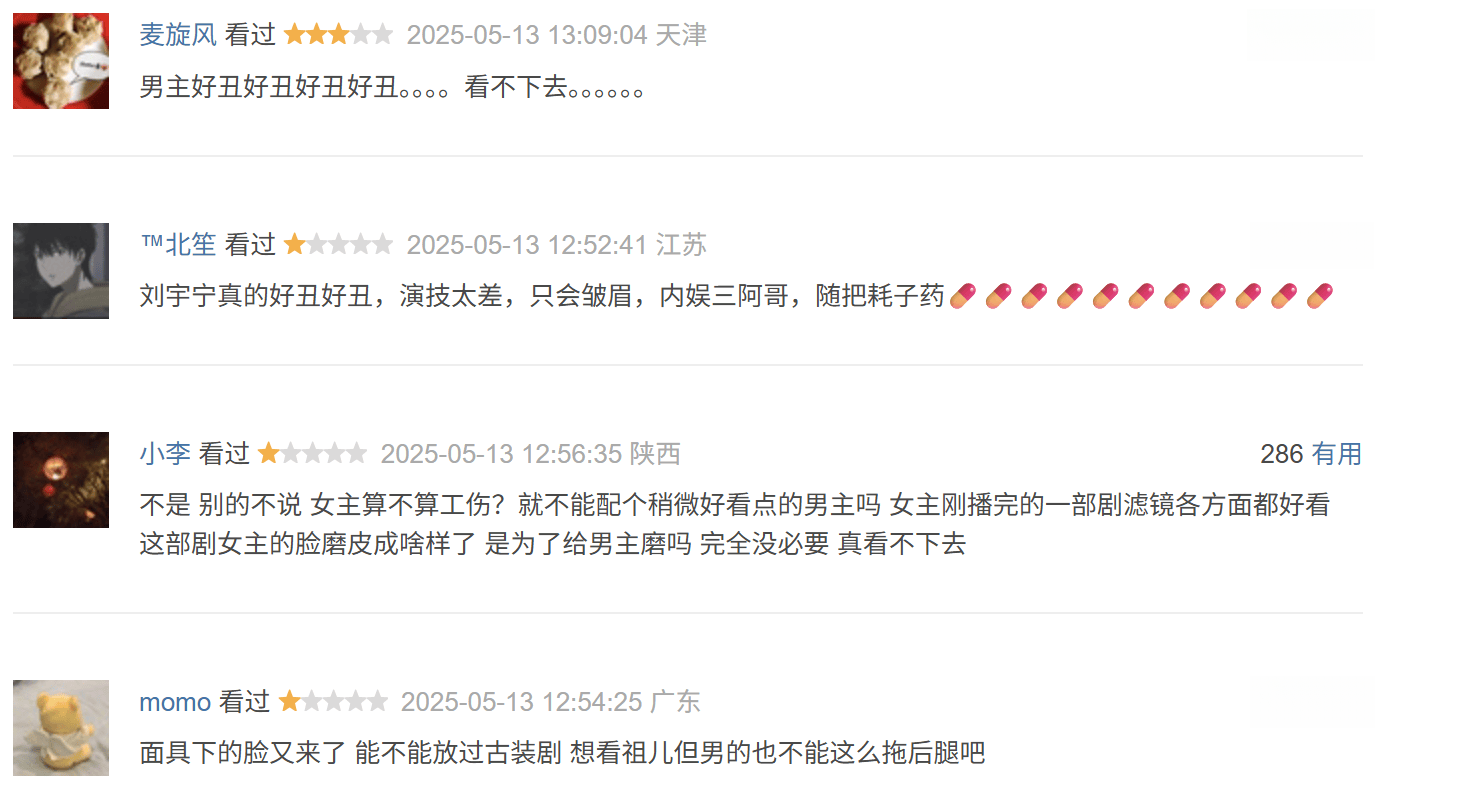The height and width of the screenshot is (803, 1457).
Task: Click the timestamp 2025-05-13 13:09:04
Action: click(x=527, y=35)
